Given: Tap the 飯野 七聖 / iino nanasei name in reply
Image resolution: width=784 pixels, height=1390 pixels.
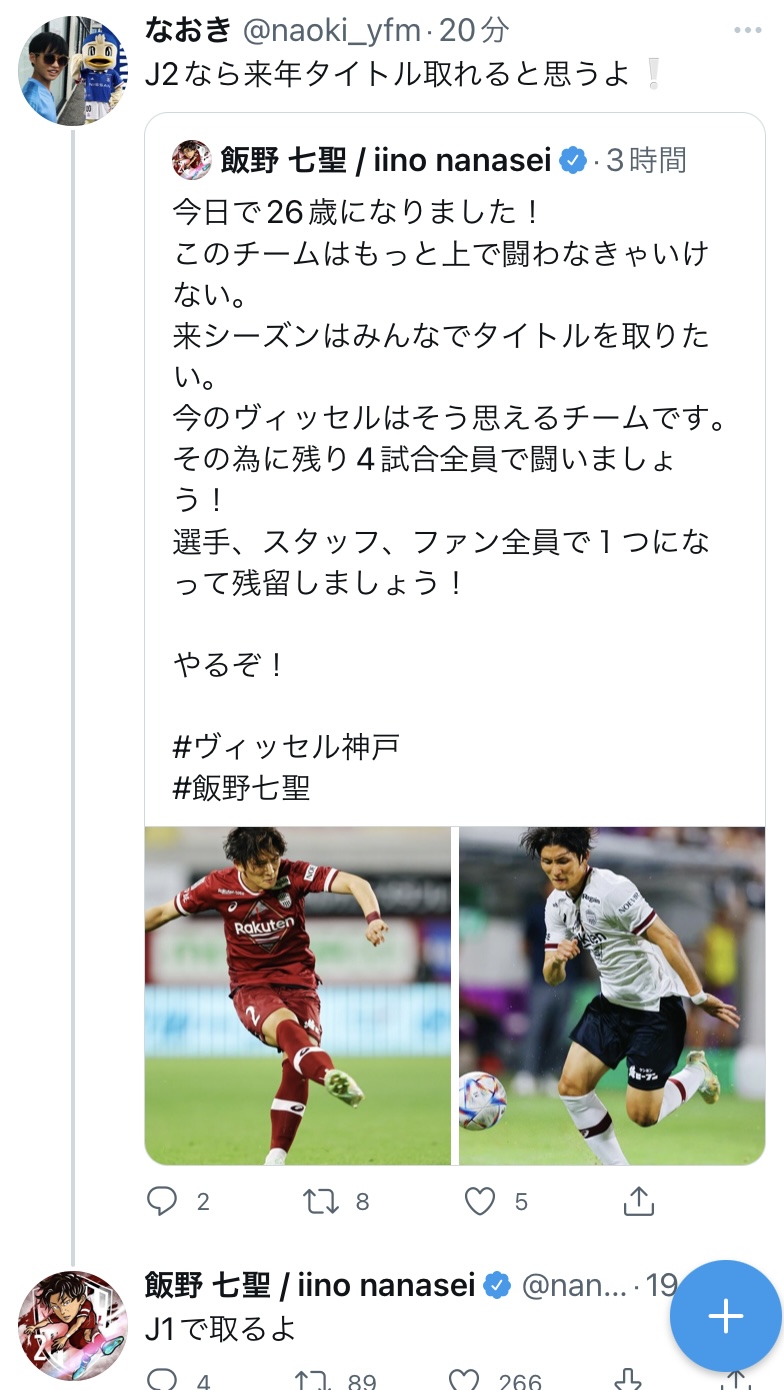Looking at the screenshot, I should [x=310, y=1285].
